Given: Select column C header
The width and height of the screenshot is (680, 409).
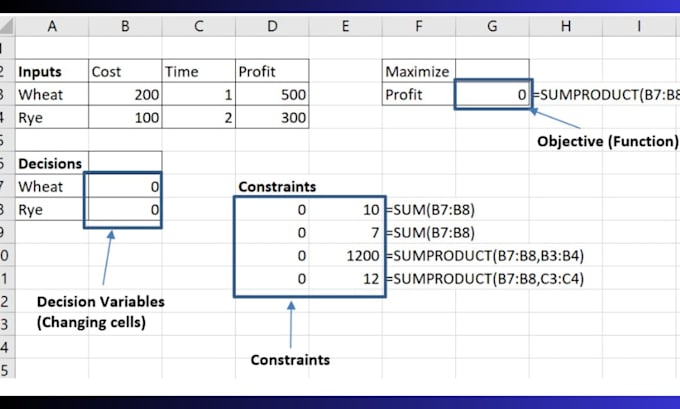Looking at the screenshot, I should click(199, 26).
